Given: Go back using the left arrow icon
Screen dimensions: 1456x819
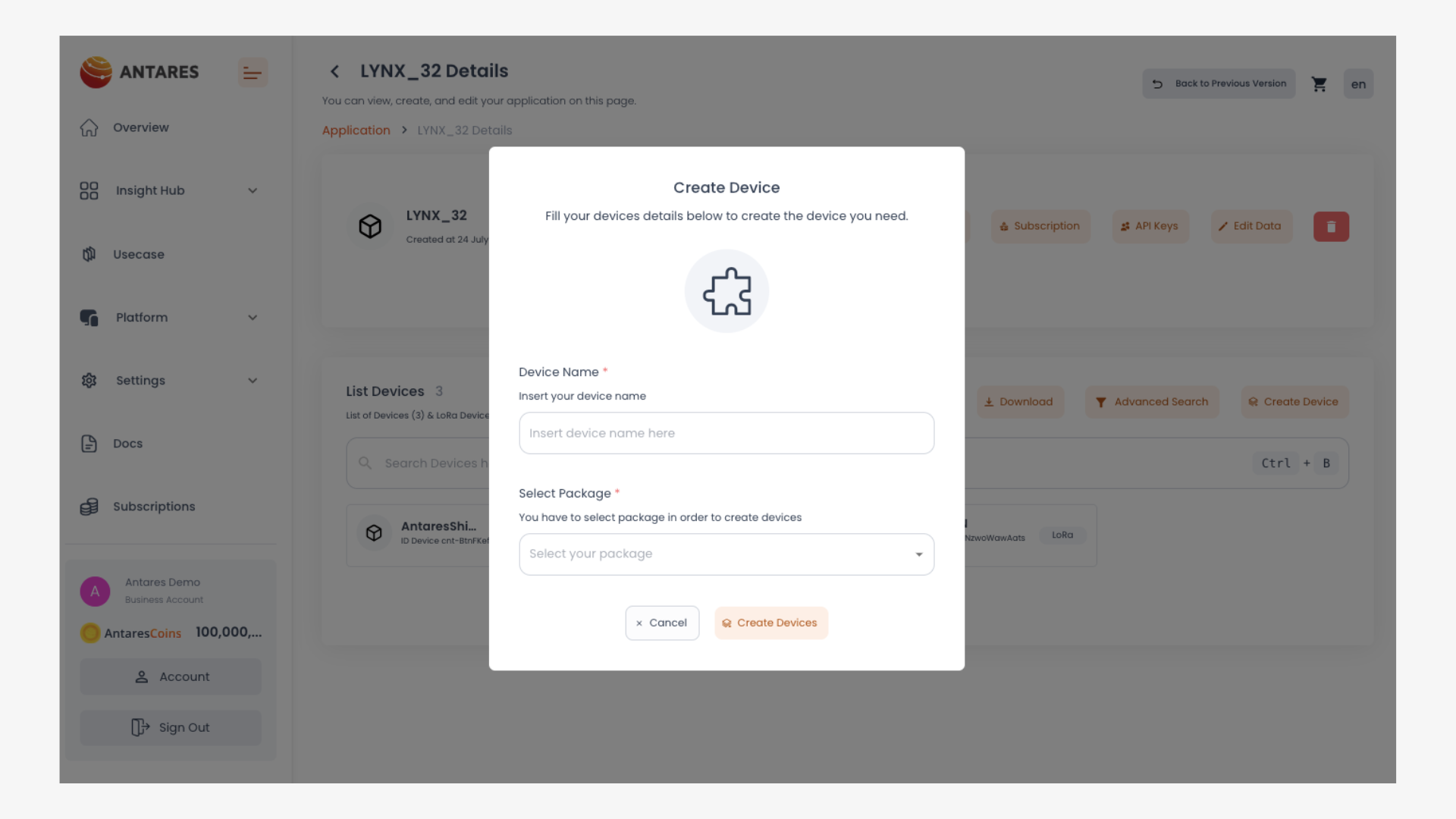Looking at the screenshot, I should [334, 71].
